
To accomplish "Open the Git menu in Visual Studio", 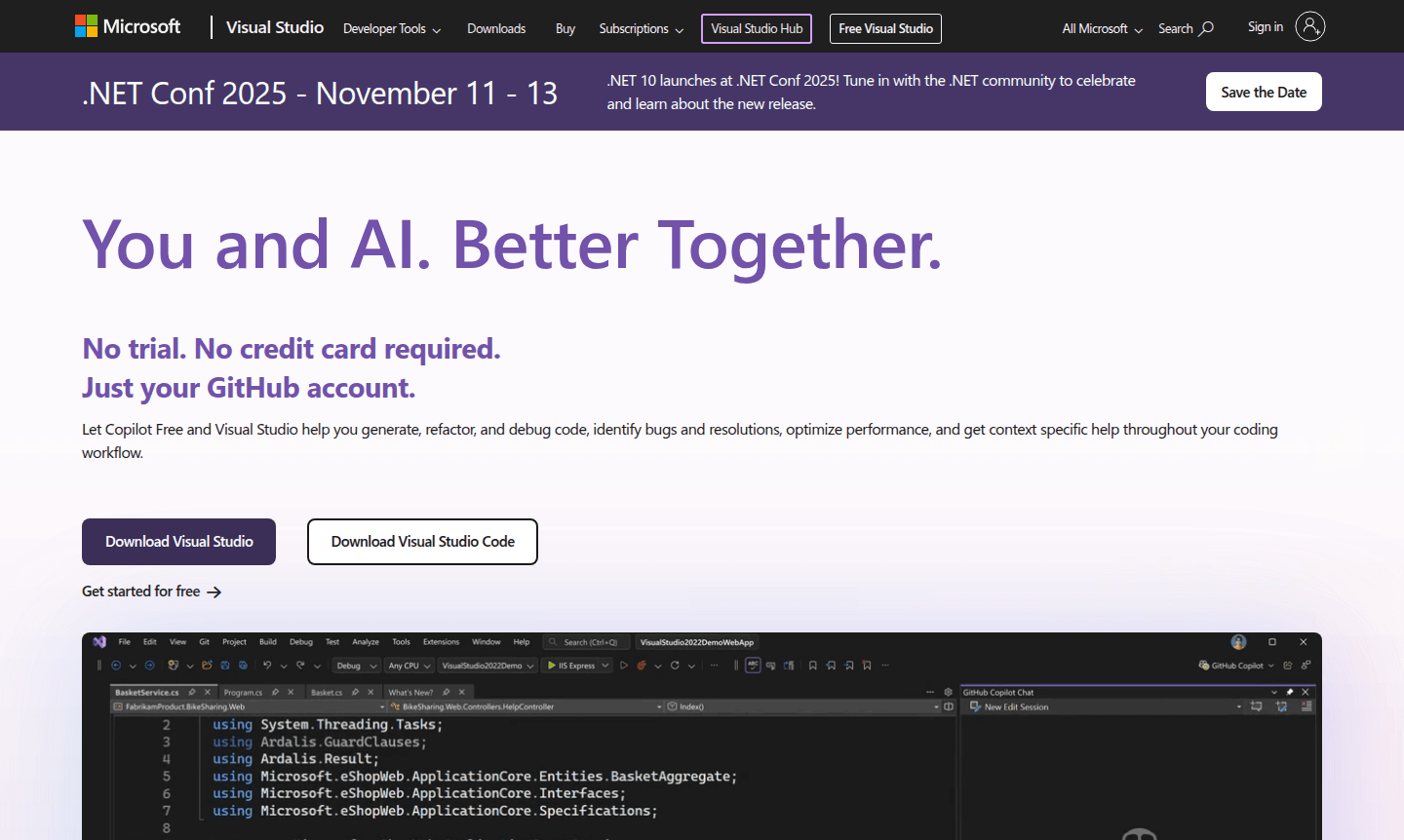I will [203, 641].
